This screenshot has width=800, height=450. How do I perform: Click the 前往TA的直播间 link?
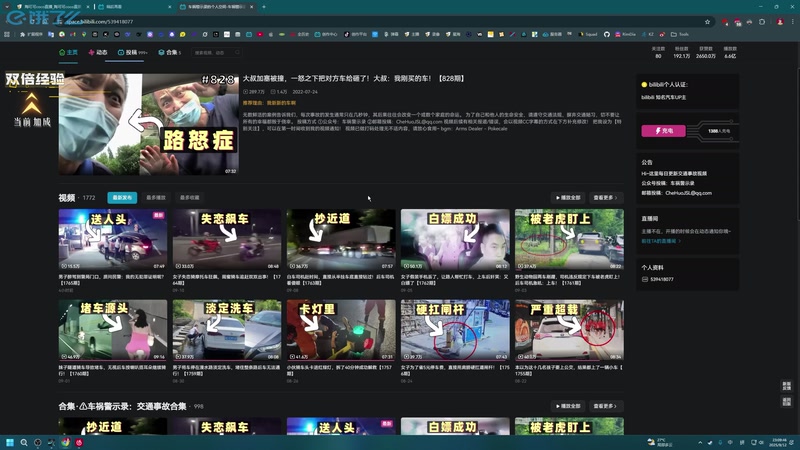[x=661, y=241]
